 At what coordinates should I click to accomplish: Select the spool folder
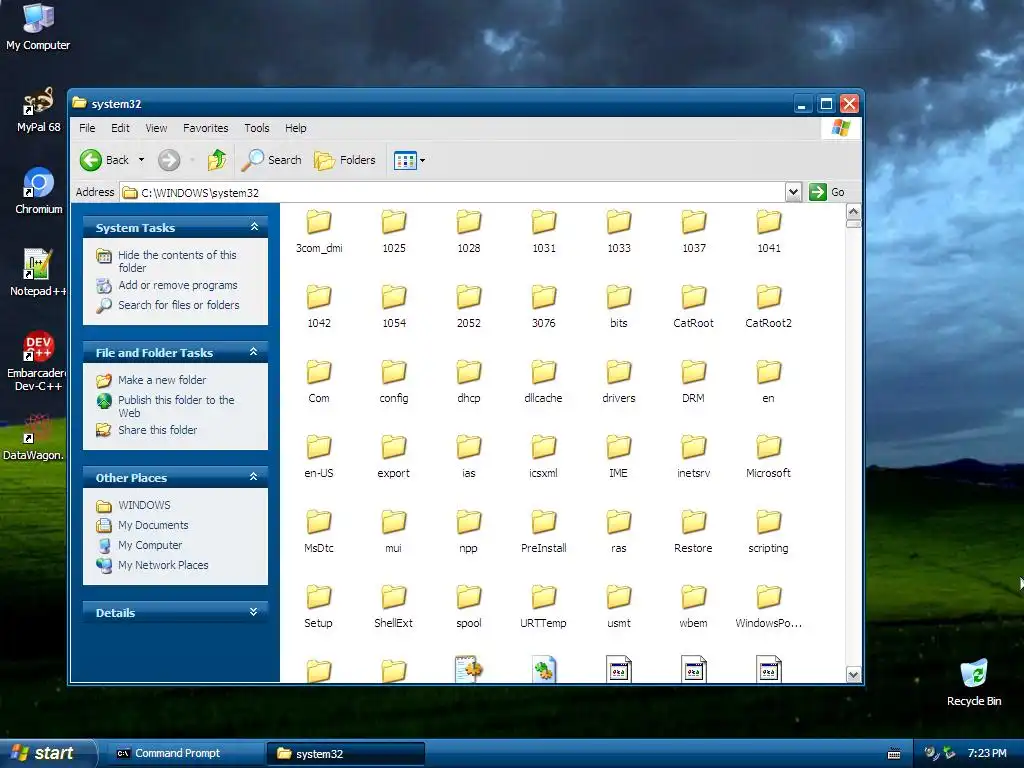468,607
